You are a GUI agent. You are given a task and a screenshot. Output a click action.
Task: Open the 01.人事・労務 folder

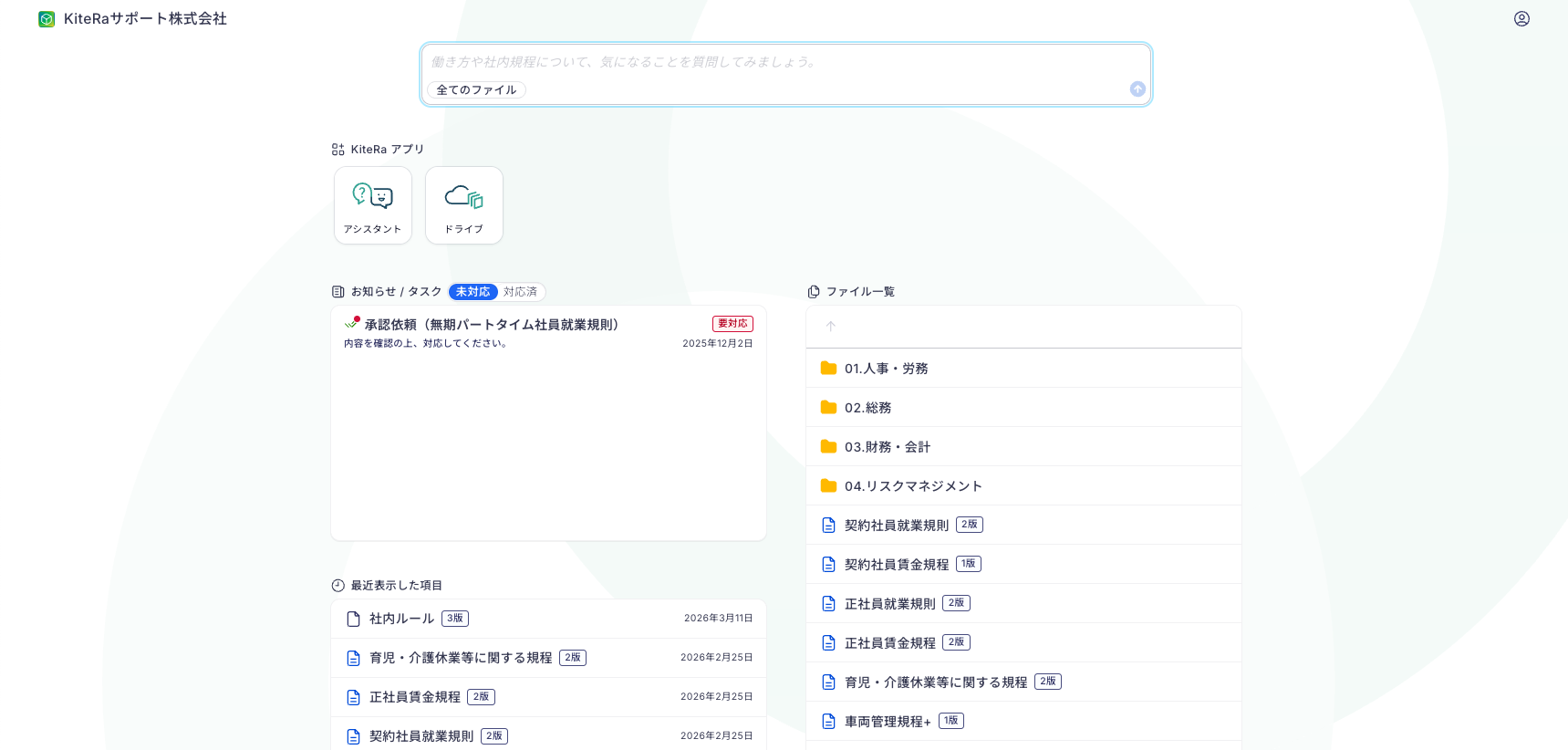pyautogui.click(x=886, y=369)
